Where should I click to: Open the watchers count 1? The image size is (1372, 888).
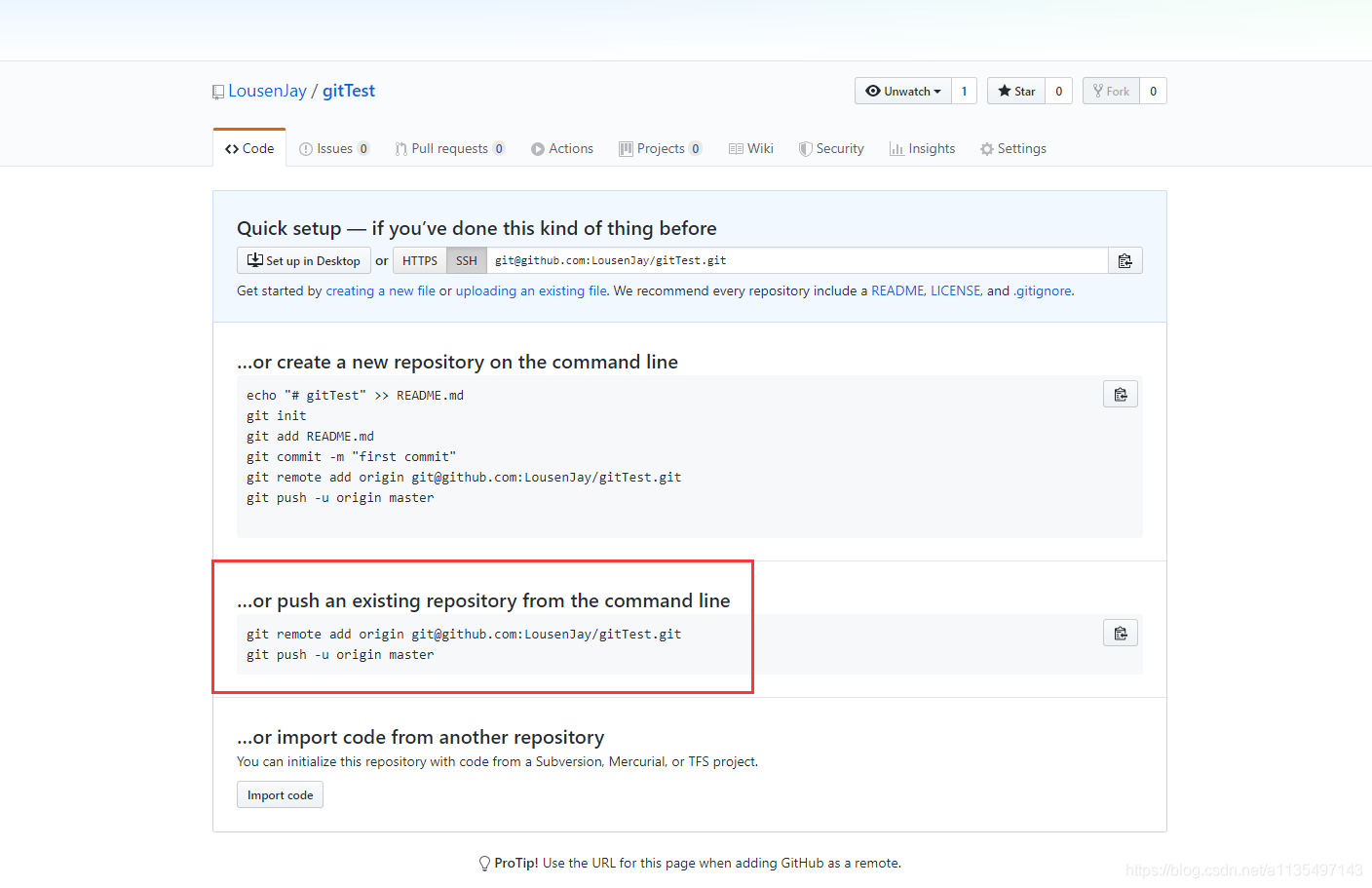[x=964, y=91]
